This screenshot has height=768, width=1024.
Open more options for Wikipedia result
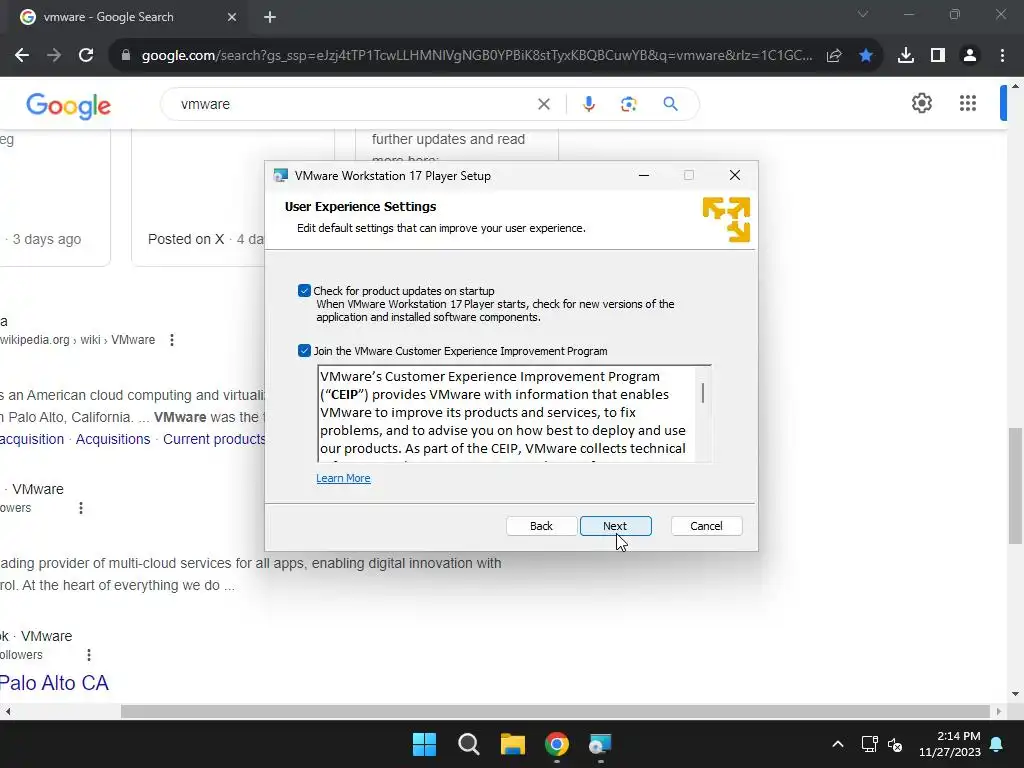pos(172,340)
